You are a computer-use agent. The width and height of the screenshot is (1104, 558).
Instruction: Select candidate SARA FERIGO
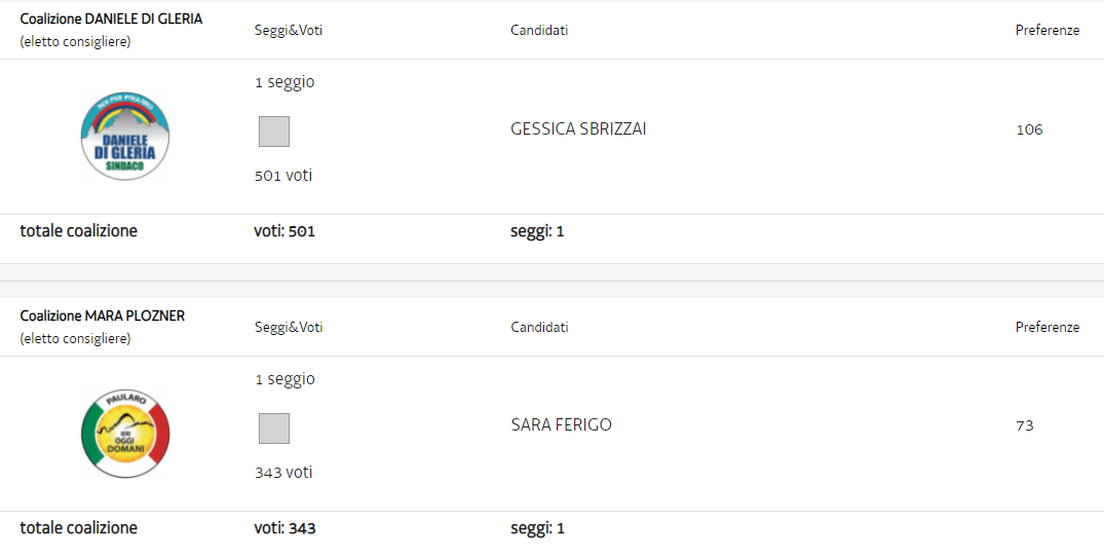[561, 425]
